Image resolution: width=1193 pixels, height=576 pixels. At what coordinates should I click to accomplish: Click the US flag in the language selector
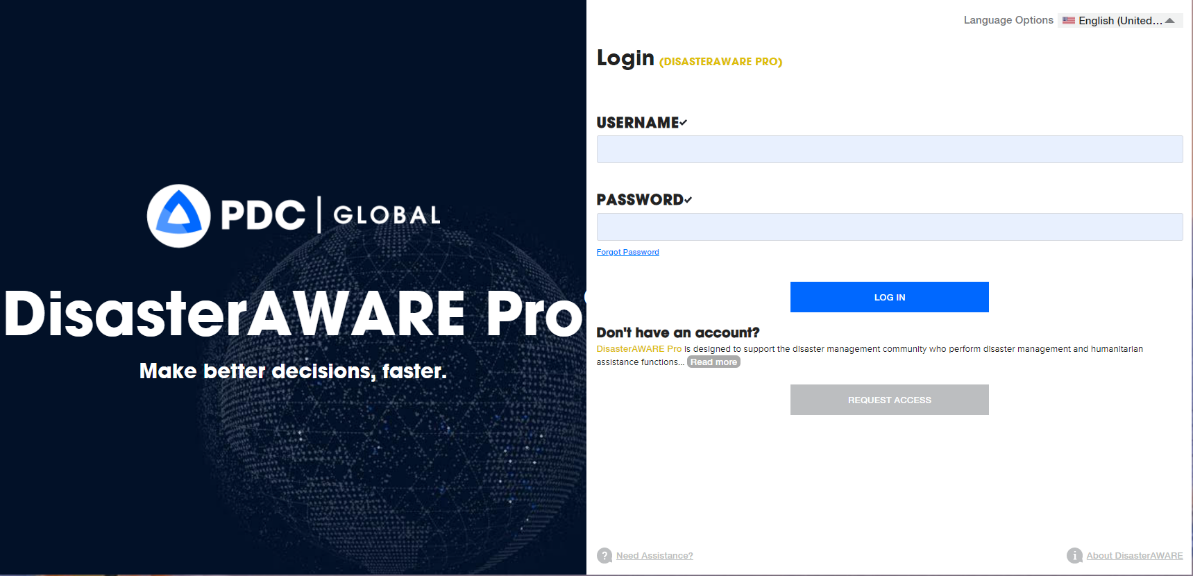(x=1068, y=21)
